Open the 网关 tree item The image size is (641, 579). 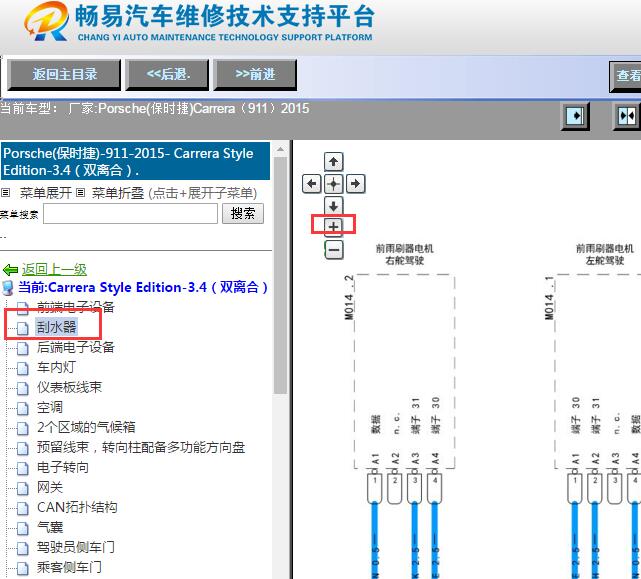50,487
